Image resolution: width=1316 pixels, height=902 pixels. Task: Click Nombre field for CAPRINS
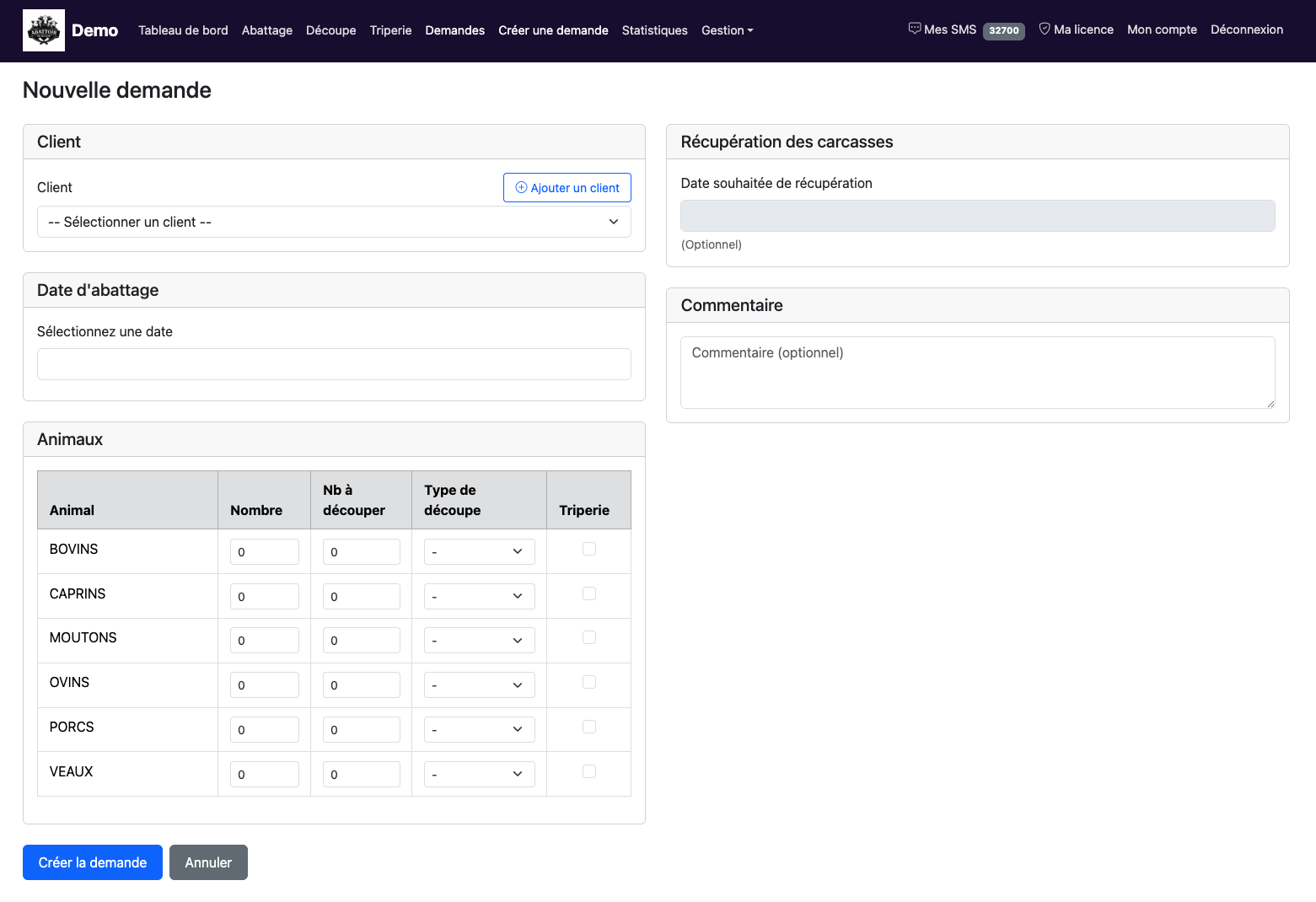(265, 597)
